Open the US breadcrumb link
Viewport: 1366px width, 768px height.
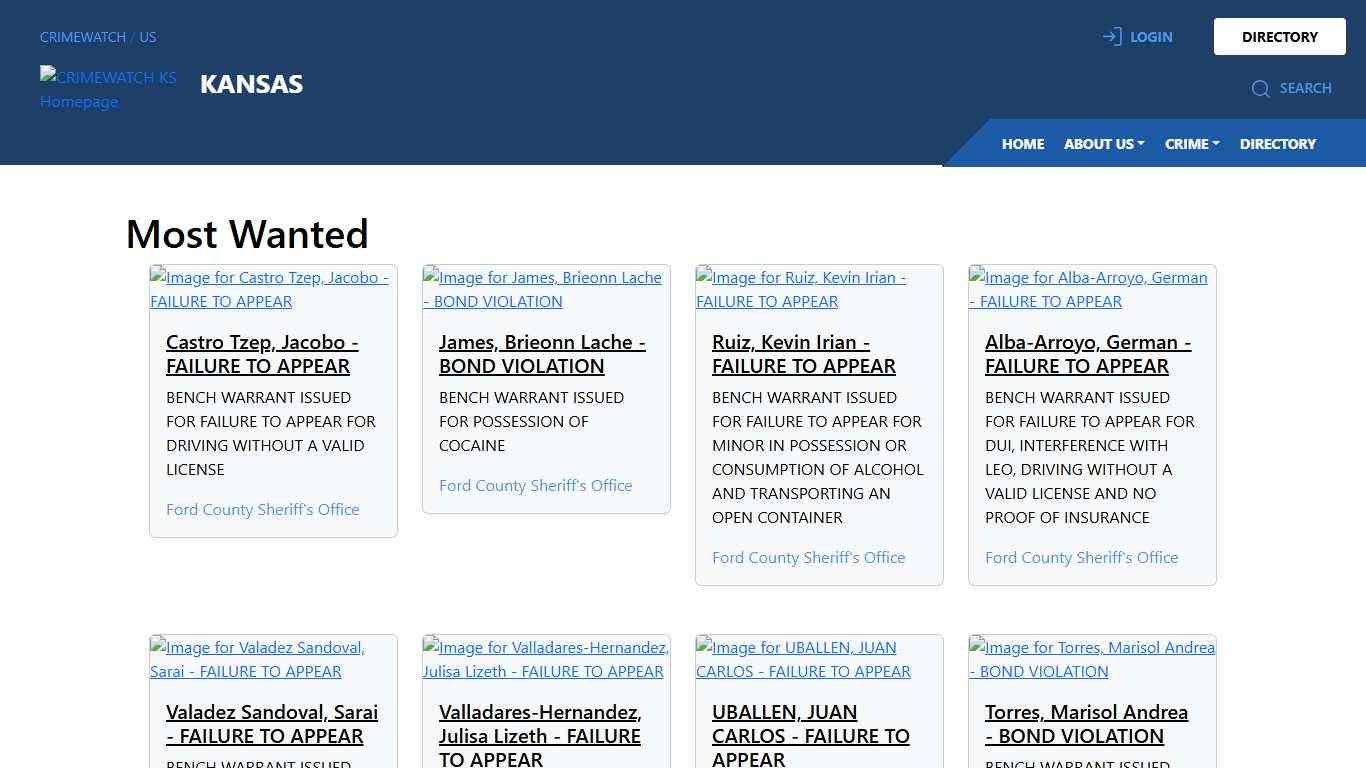(148, 37)
